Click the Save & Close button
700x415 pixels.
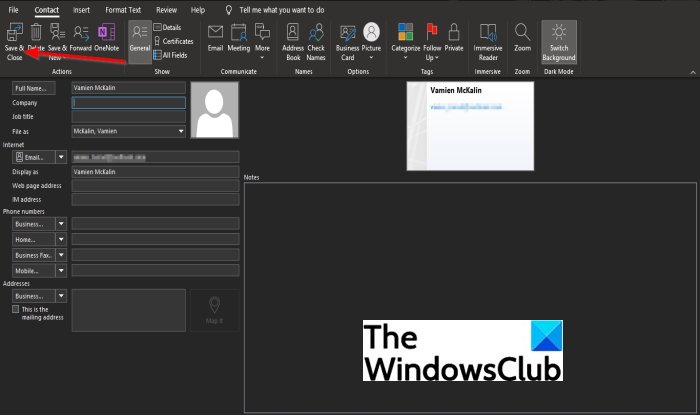point(14,42)
